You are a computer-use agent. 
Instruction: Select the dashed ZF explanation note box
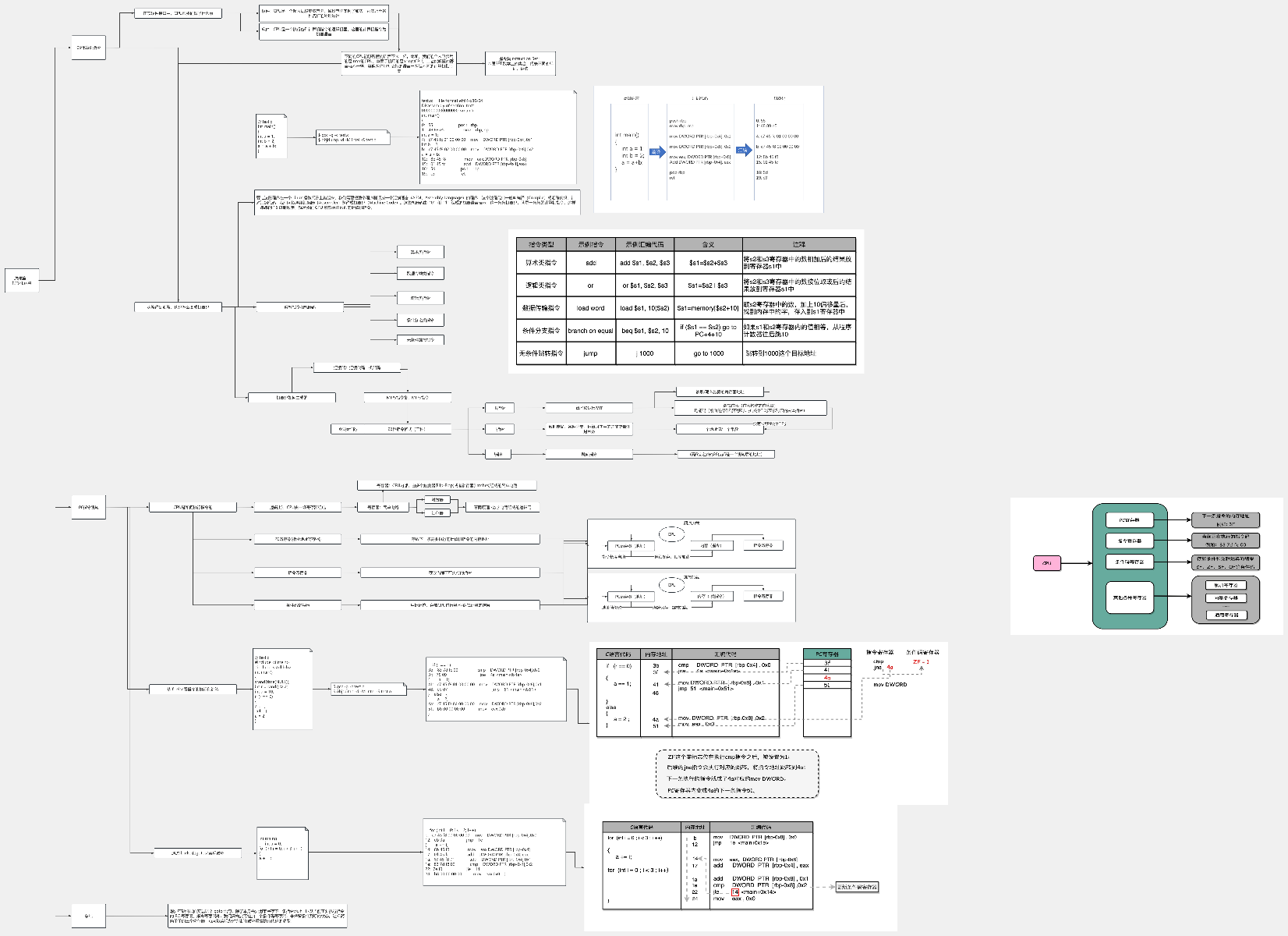[x=737, y=773]
